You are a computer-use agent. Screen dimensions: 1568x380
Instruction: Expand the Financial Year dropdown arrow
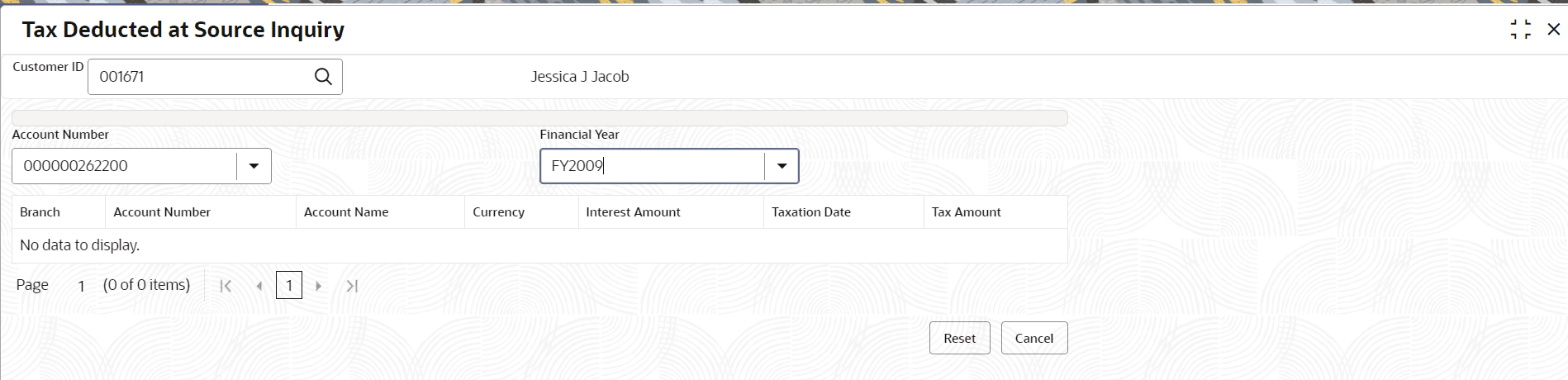782,166
